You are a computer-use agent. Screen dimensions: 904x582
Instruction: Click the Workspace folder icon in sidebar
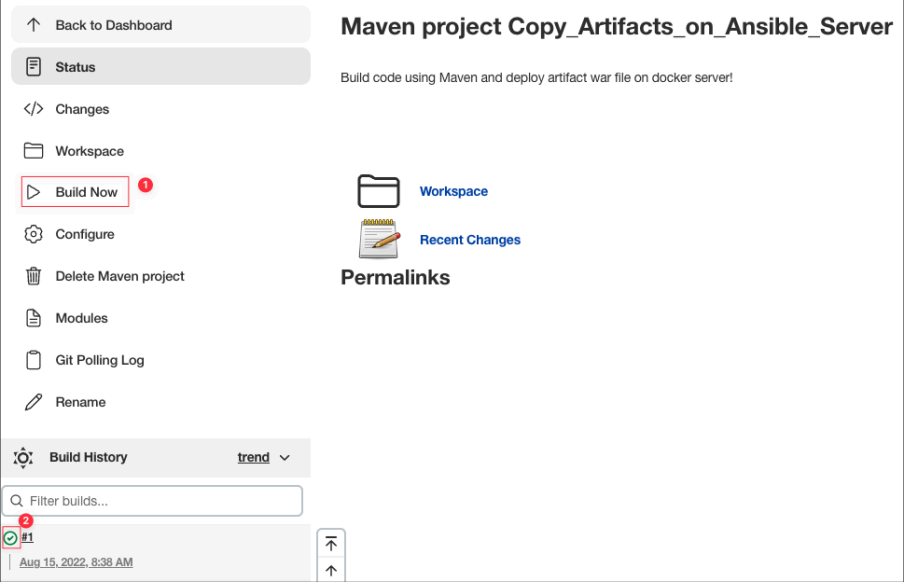pyautogui.click(x=33, y=151)
